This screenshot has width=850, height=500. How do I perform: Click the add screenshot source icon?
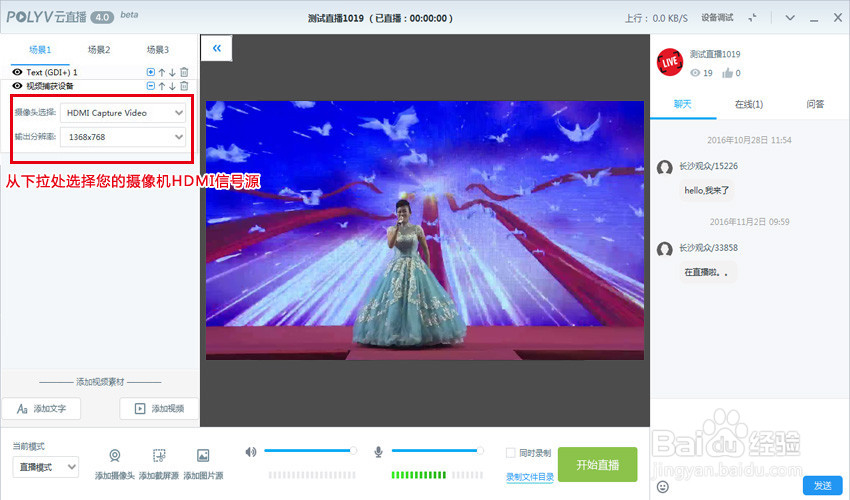pos(159,456)
